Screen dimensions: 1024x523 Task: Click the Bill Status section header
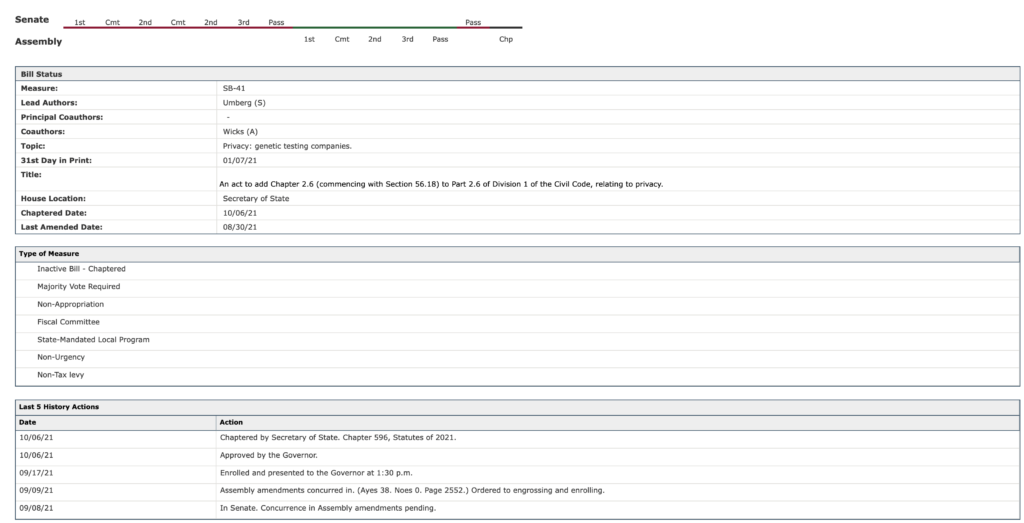tap(42, 75)
